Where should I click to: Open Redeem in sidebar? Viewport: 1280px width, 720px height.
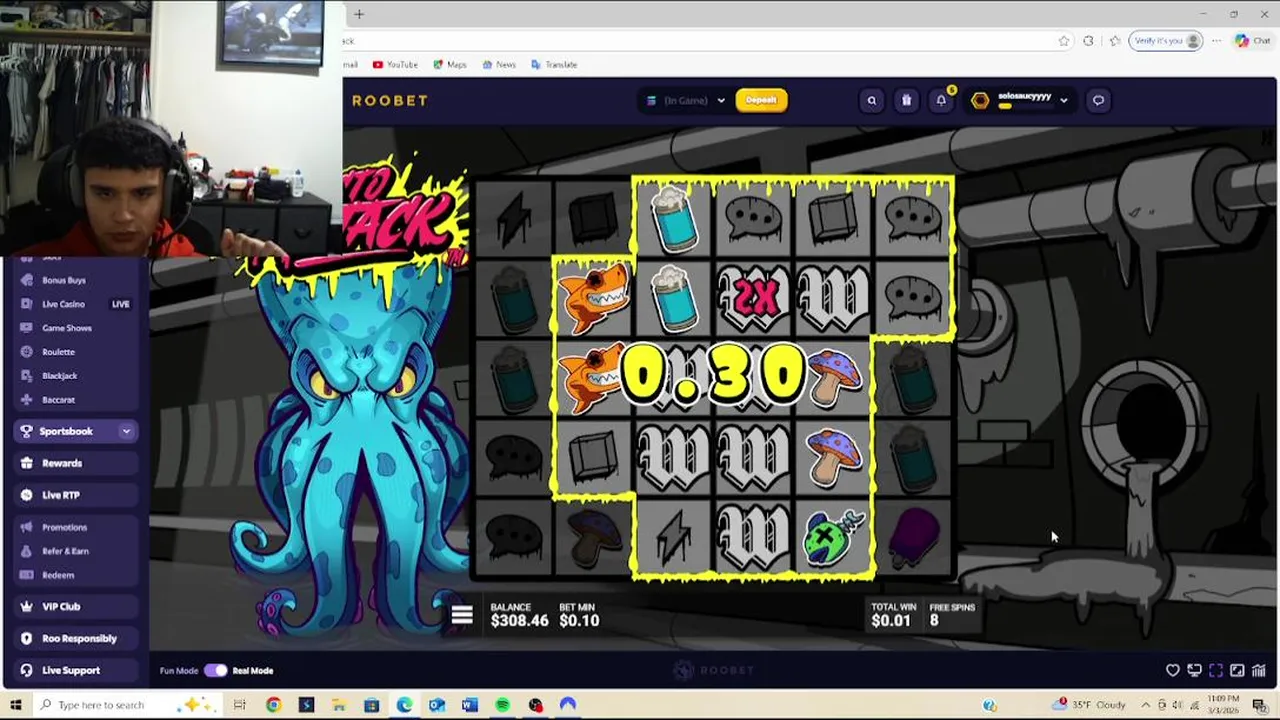(58, 575)
